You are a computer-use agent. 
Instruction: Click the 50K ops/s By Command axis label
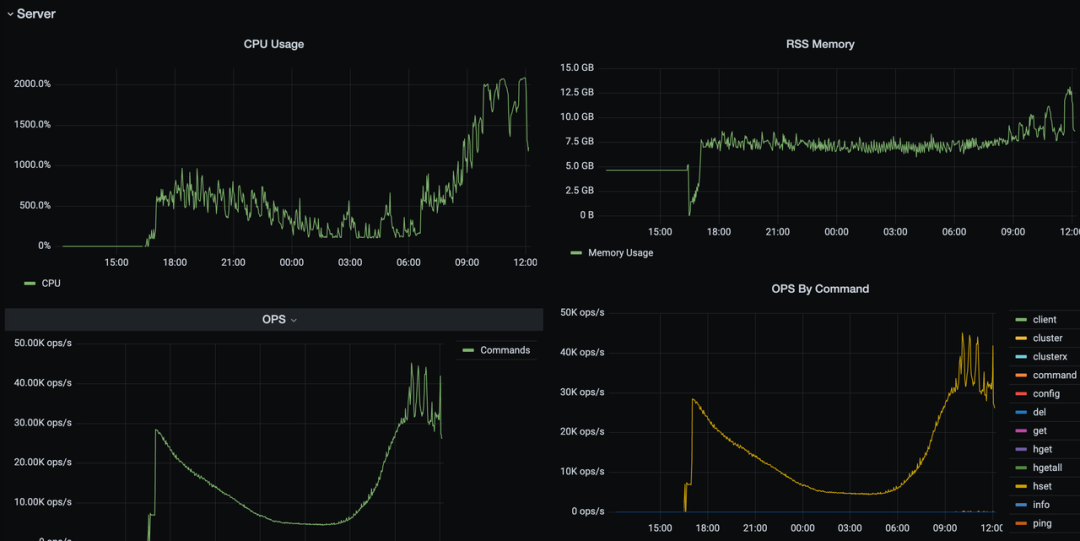[x=583, y=313]
